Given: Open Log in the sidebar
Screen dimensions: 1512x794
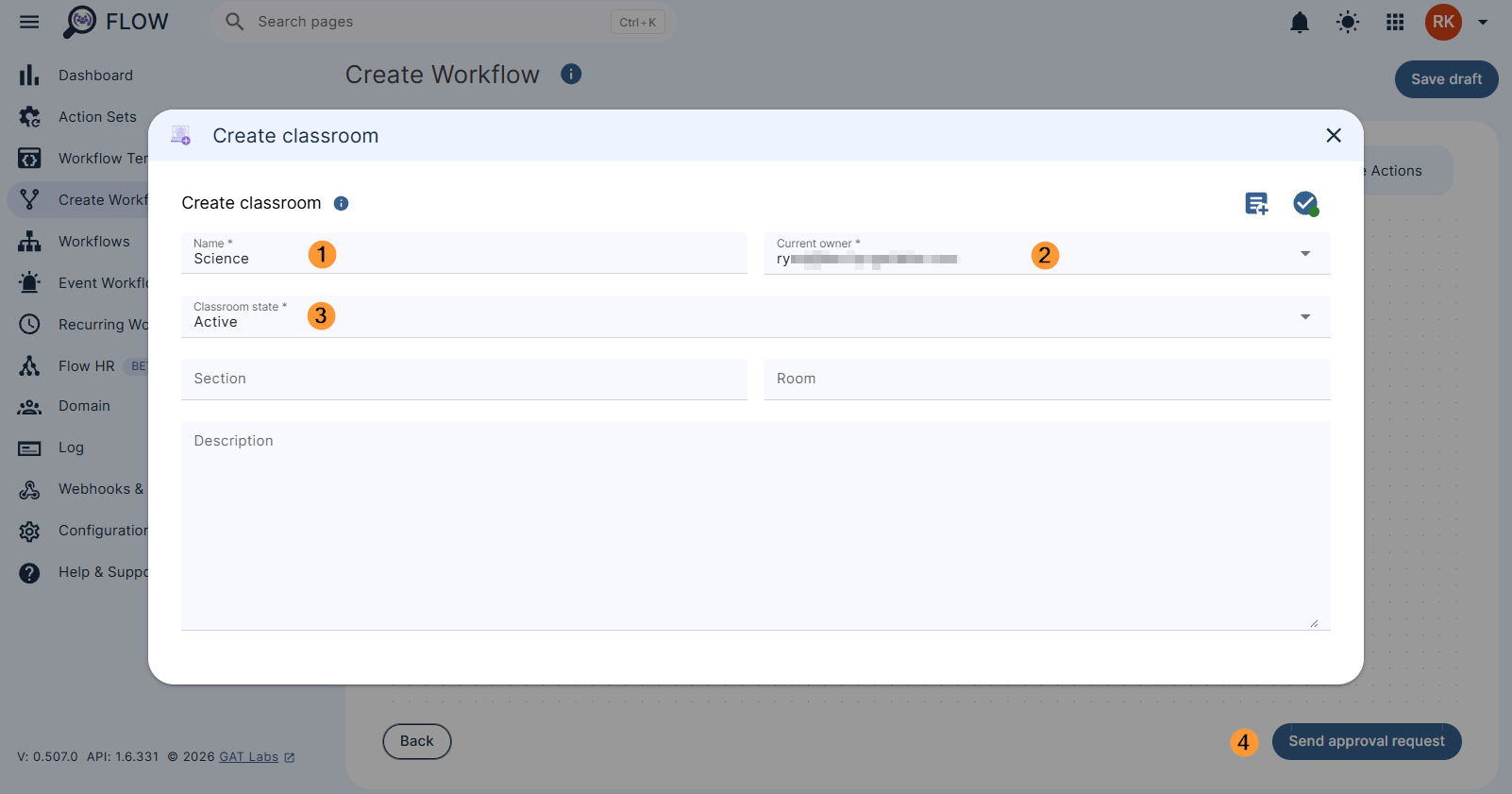Looking at the screenshot, I should coord(71,448).
